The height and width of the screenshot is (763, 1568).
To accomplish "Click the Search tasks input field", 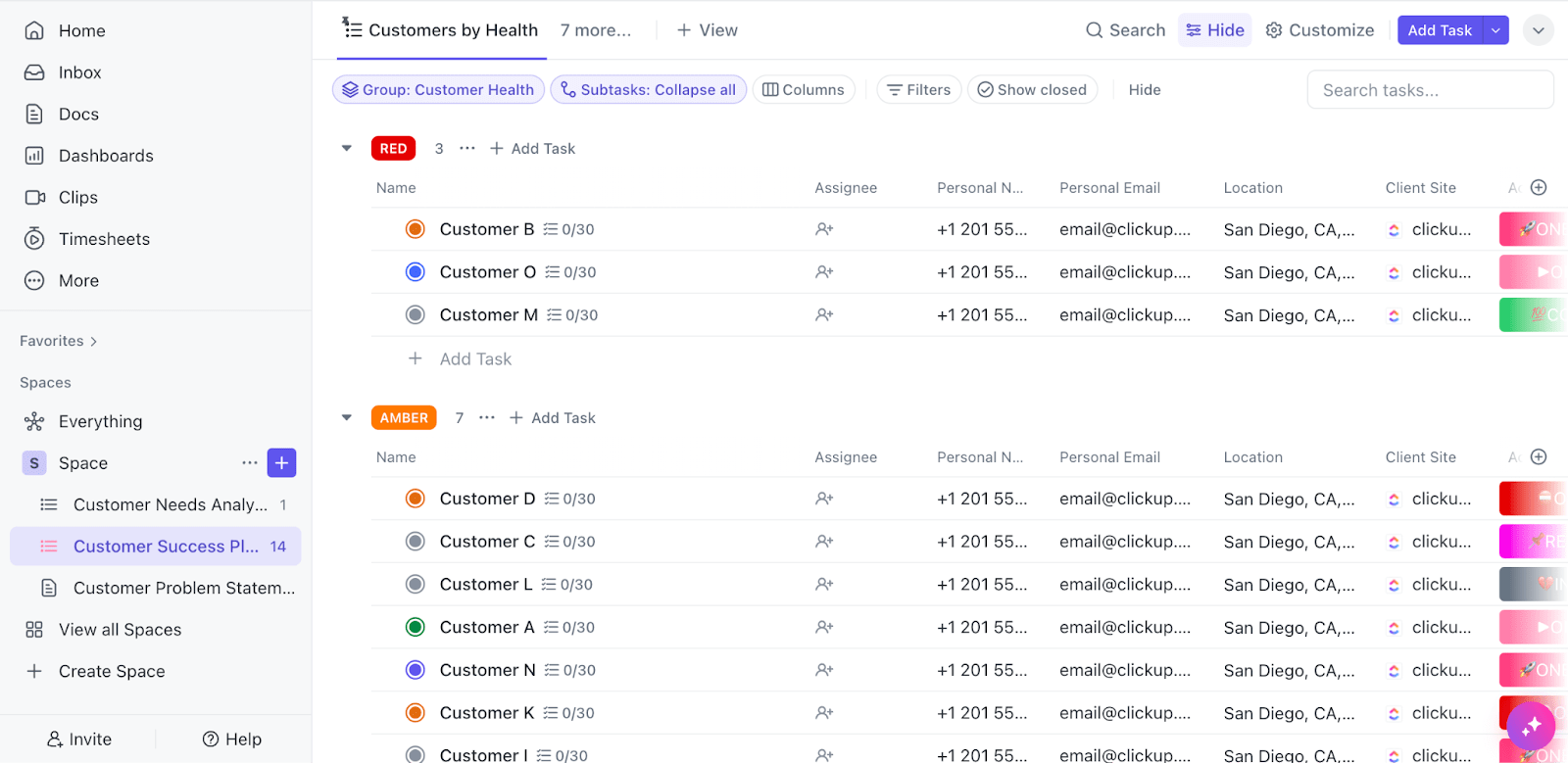I will click(1429, 90).
